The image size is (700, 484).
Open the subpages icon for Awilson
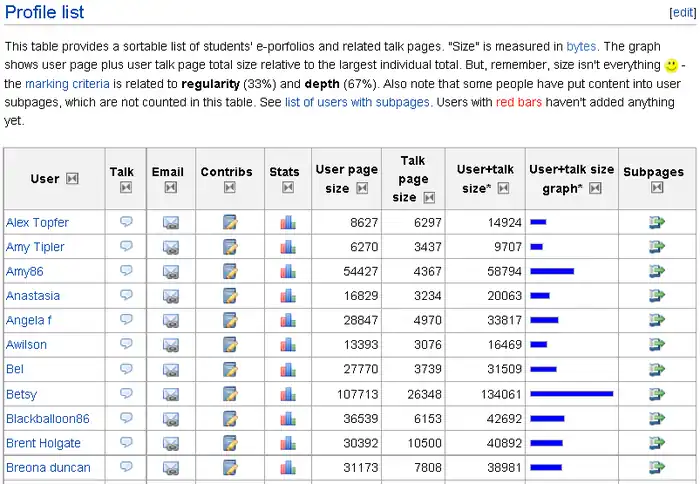(657, 344)
